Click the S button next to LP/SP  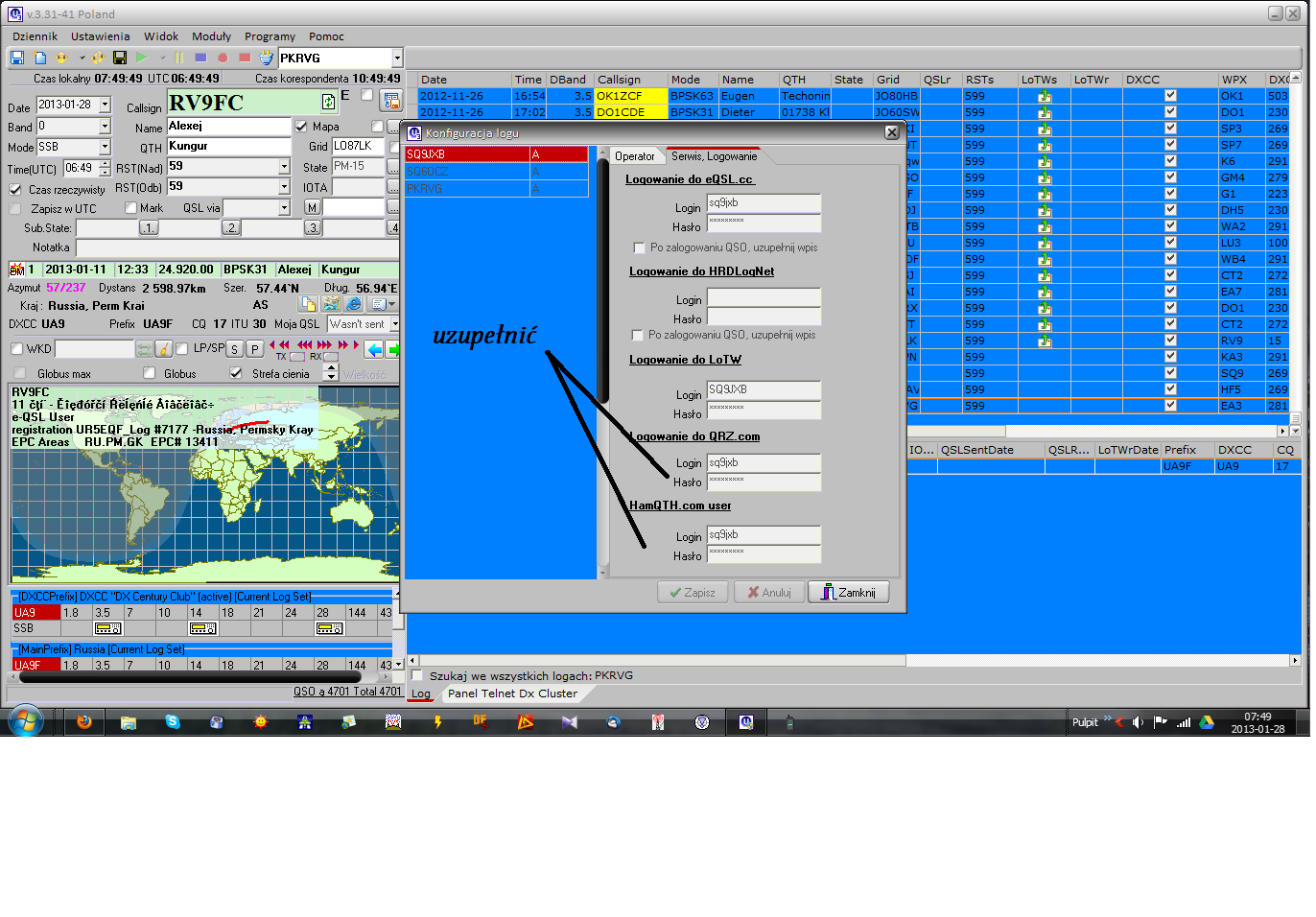tap(235, 348)
